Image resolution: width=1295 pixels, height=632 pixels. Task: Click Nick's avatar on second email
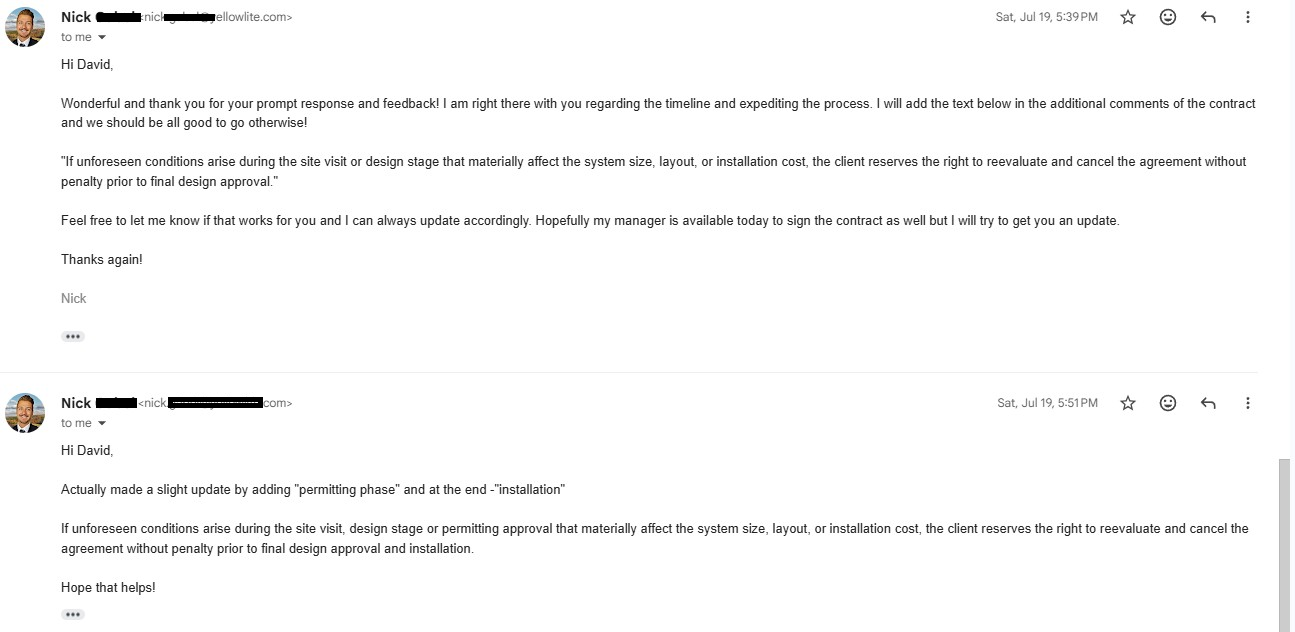click(25, 413)
